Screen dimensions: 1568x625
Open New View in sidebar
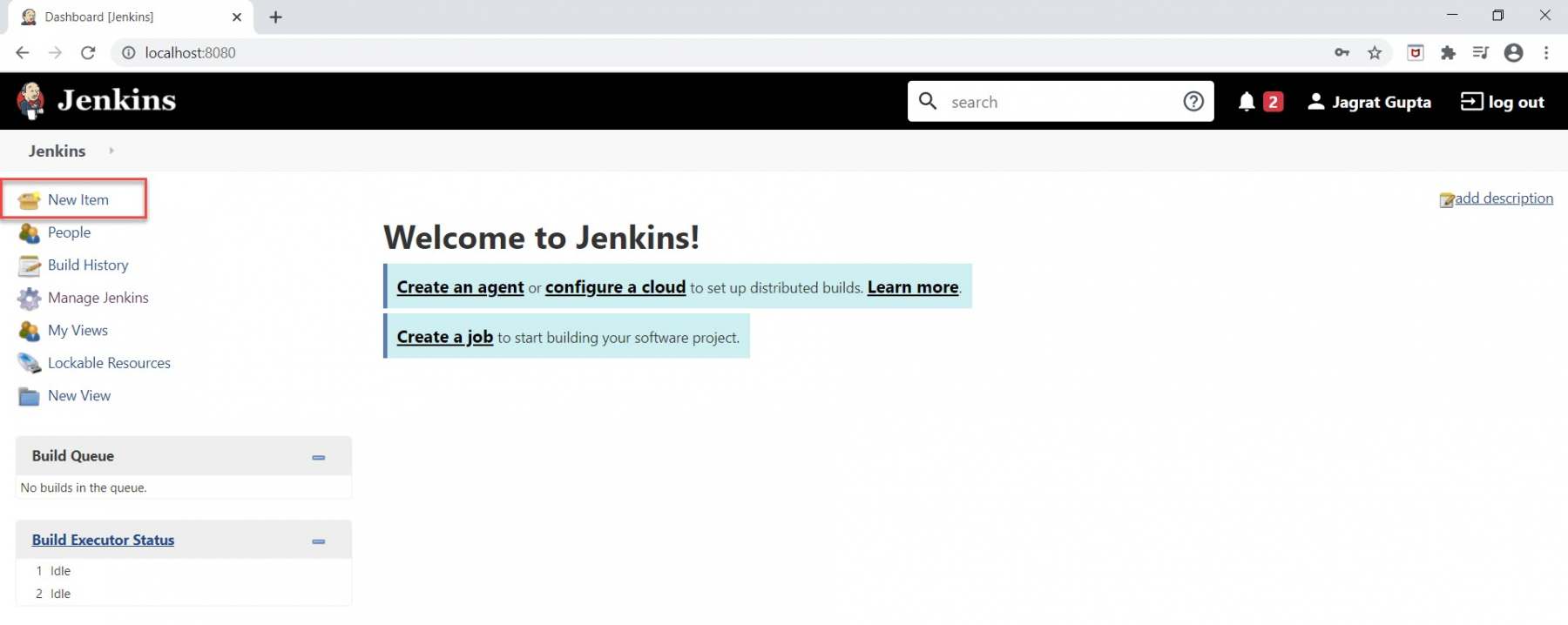(x=79, y=395)
